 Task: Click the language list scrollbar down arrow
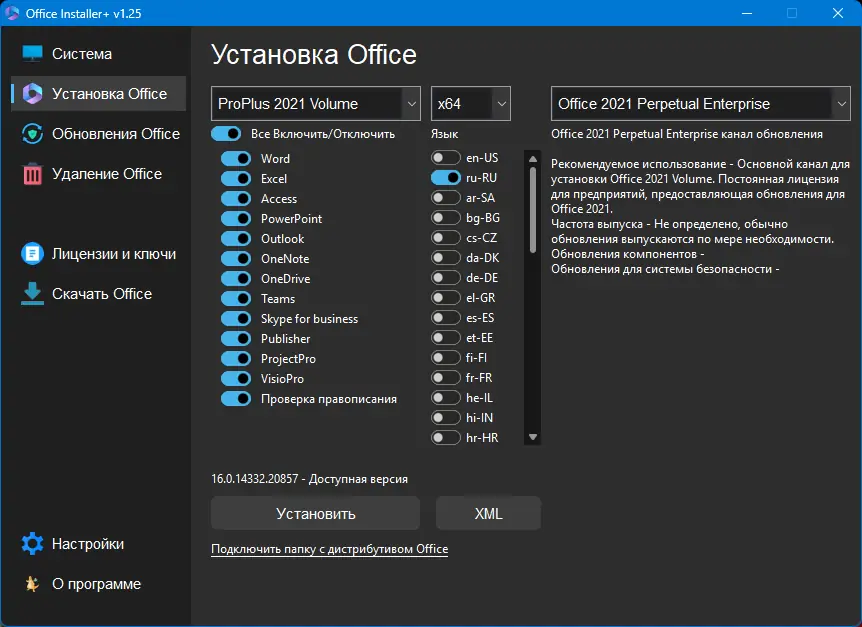click(533, 437)
